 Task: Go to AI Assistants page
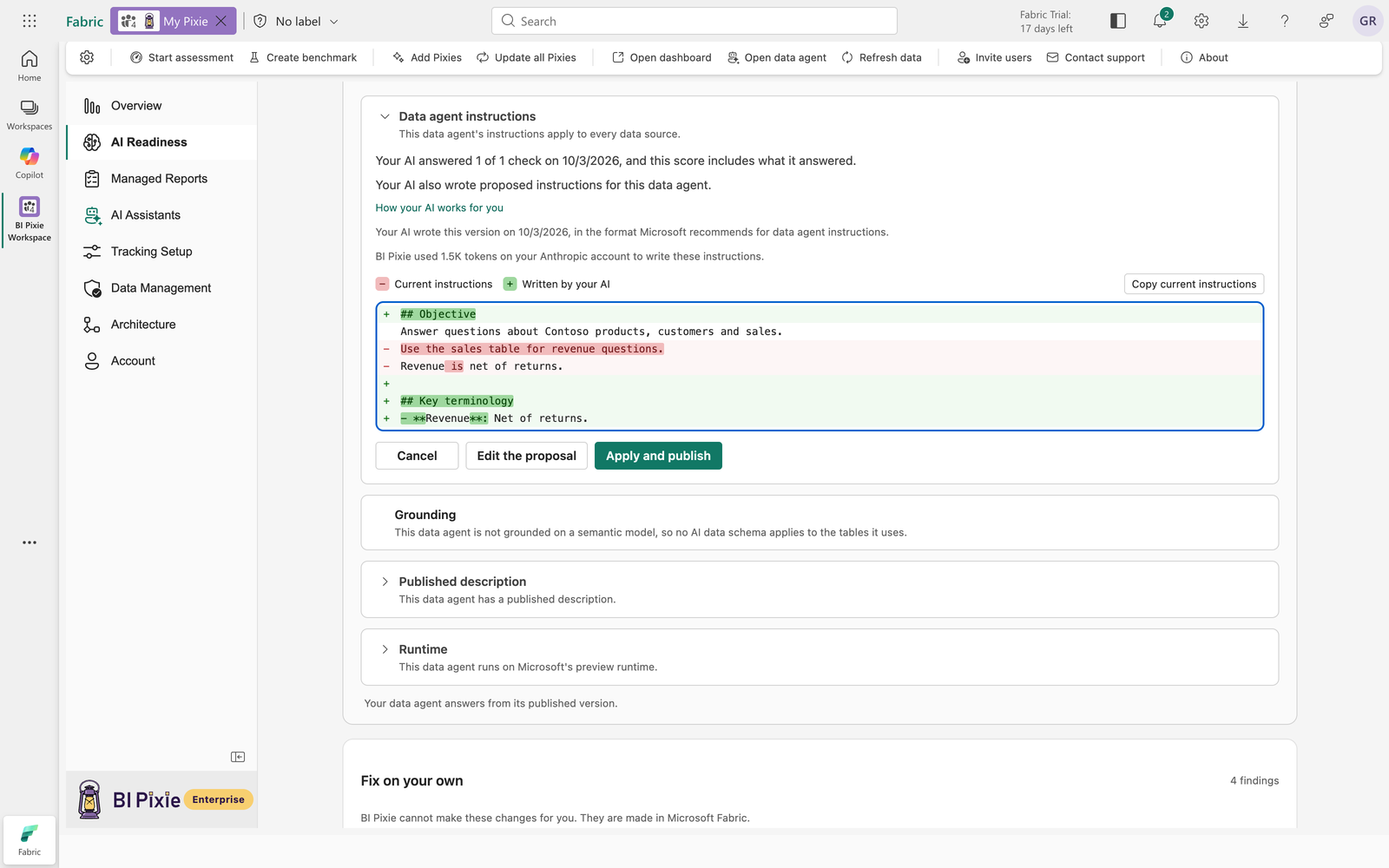[x=161, y=215]
